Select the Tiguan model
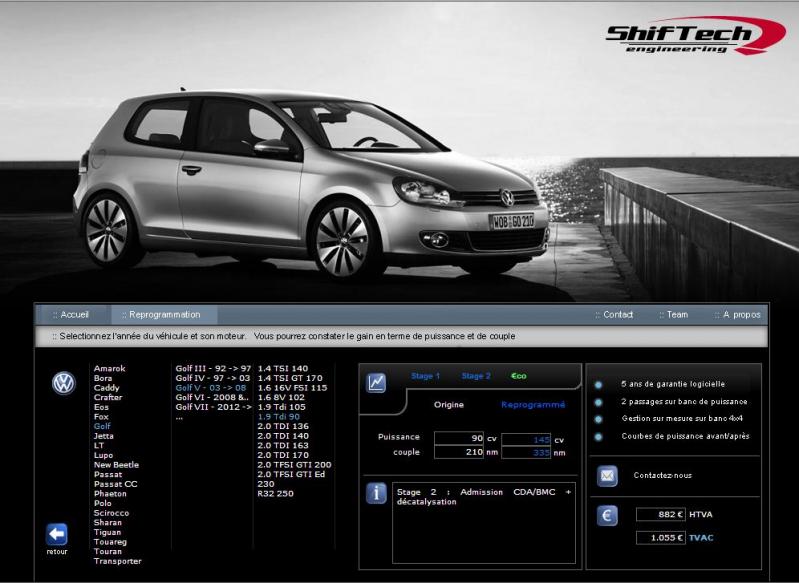The image size is (799, 583). (x=108, y=532)
